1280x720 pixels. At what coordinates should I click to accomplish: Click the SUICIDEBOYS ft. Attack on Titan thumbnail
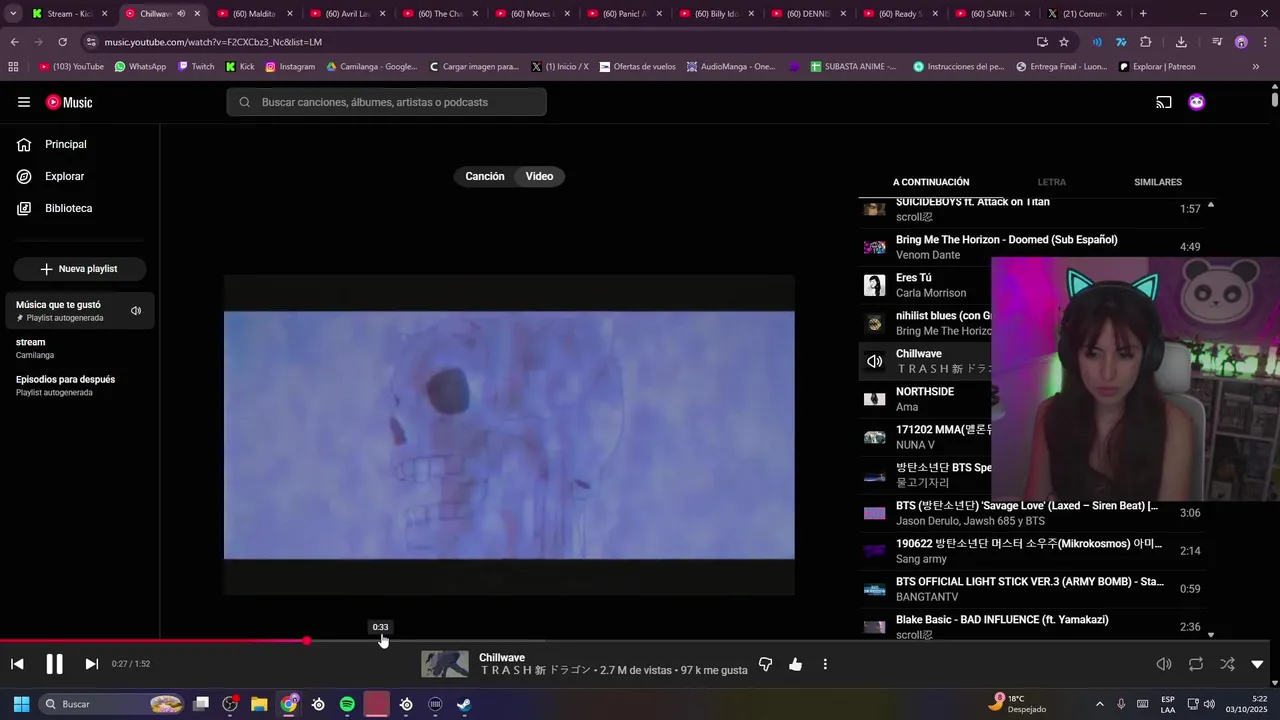[x=875, y=209]
